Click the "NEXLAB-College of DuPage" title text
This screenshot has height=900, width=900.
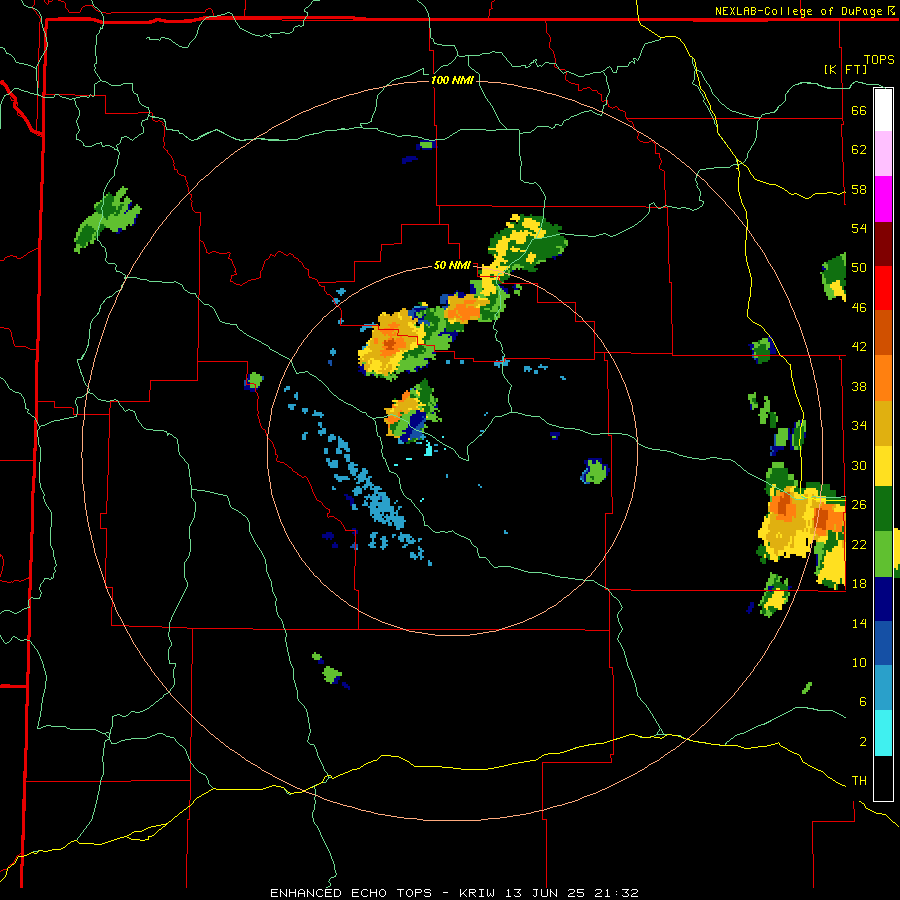(799, 11)
